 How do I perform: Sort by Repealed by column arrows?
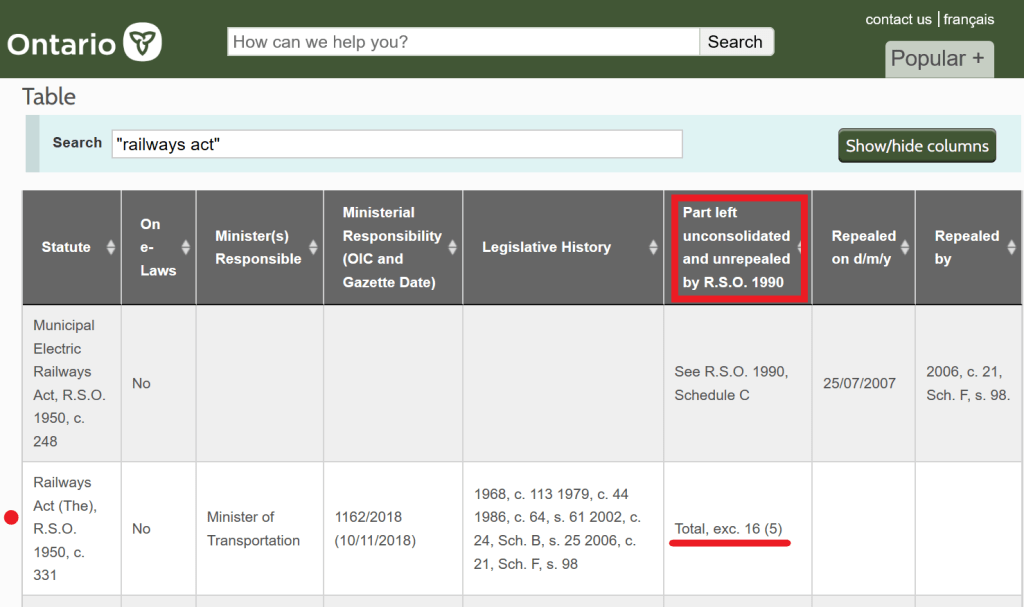coord(1014,248)
